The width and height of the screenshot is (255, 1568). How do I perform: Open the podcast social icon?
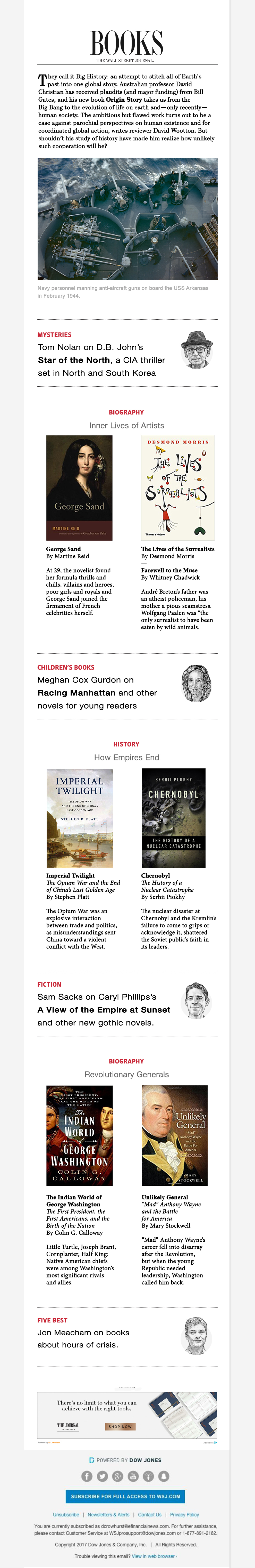pos(148,1476)
